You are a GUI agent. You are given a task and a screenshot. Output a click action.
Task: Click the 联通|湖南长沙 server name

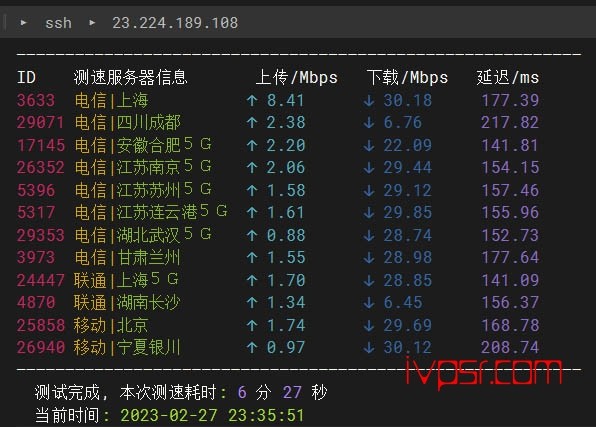127,302
